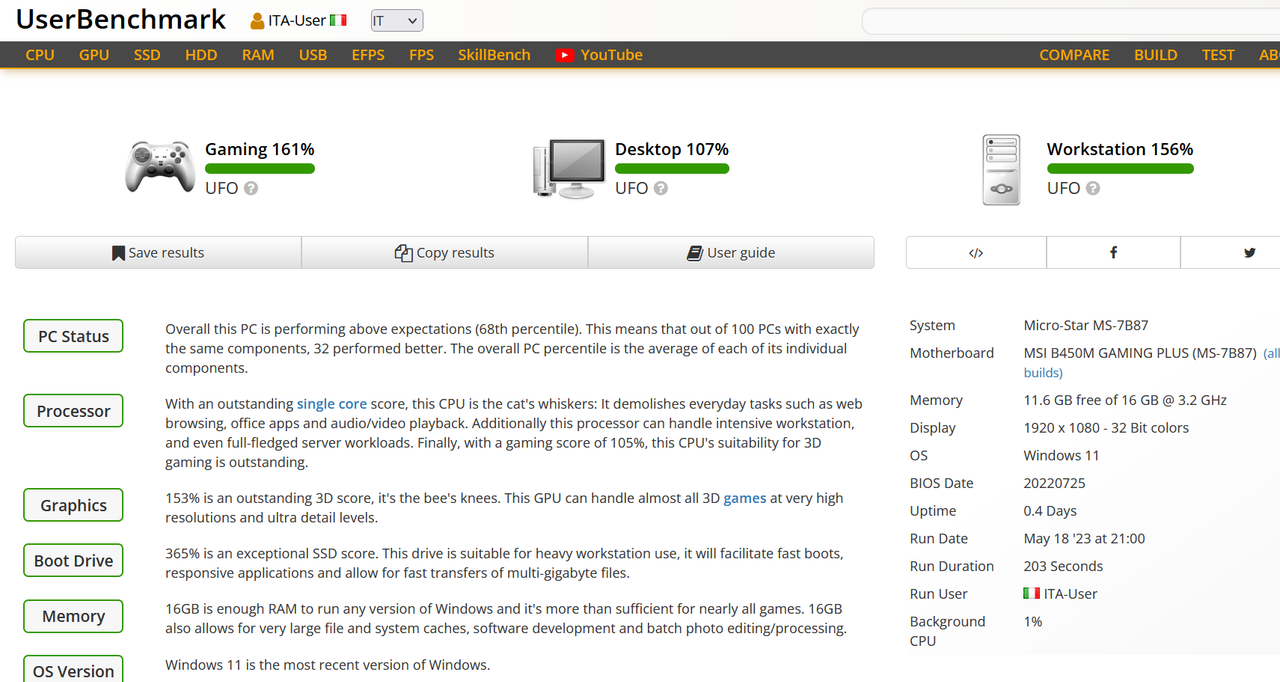Open the RAM menu
Screen dimensions: 1280x682
point(258,55)
